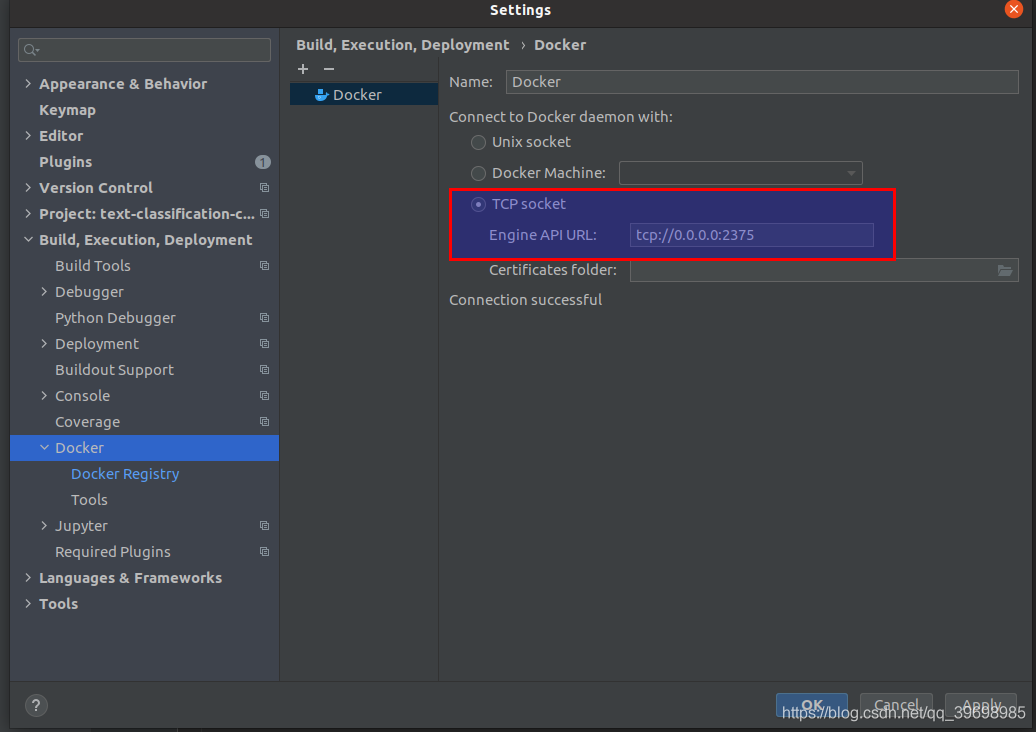
Task: Click project-level icon beside Version Control
Action: 264,188
